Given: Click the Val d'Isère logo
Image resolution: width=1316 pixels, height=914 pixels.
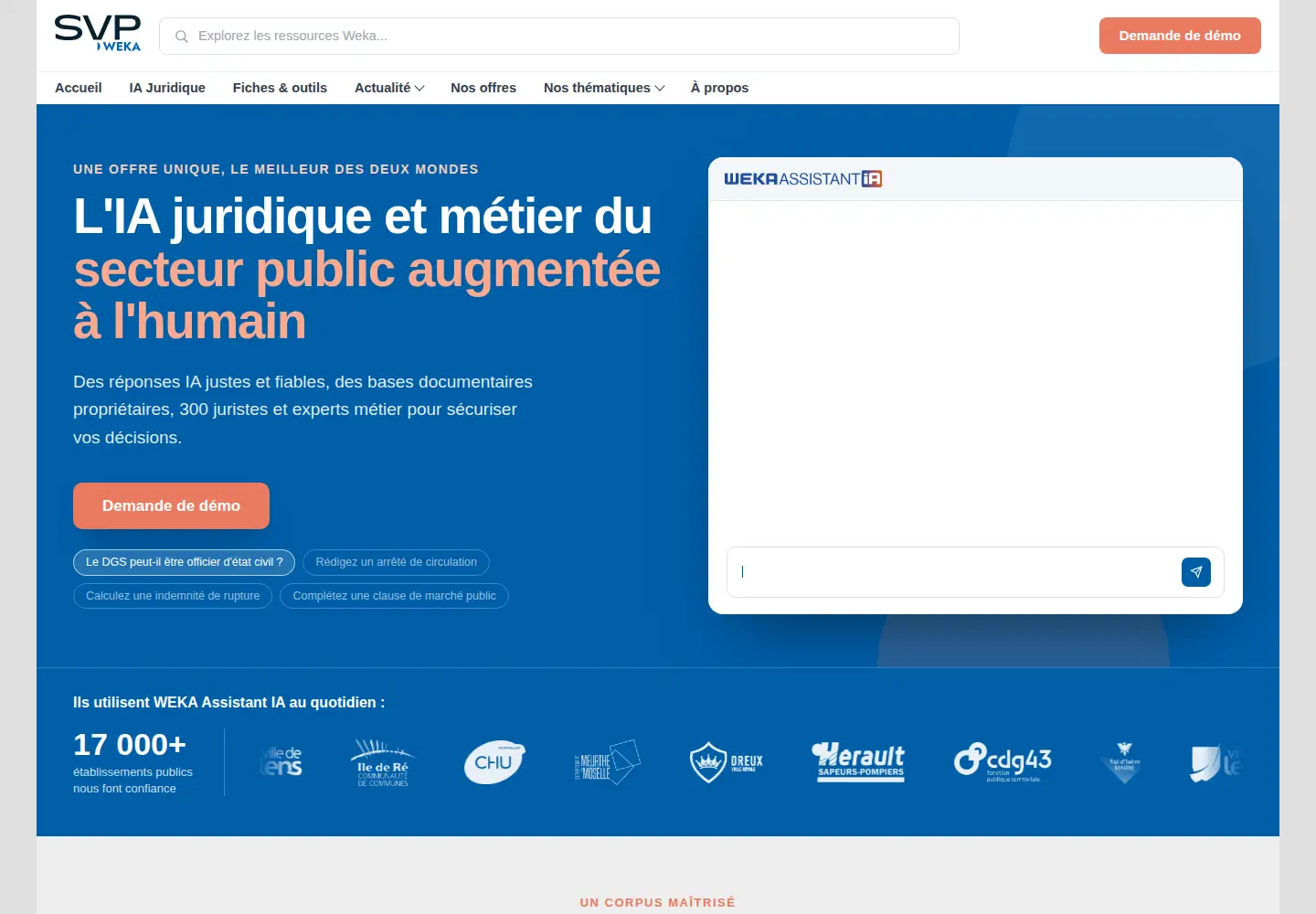Looking at the screenshot, I should (x=1124, y=762).
